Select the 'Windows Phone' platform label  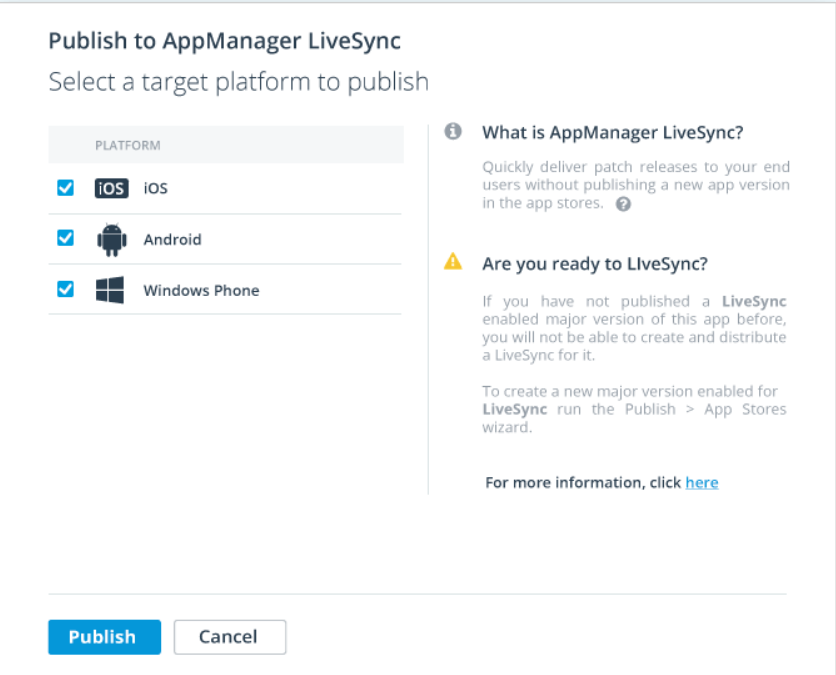(x=202, y=291)
